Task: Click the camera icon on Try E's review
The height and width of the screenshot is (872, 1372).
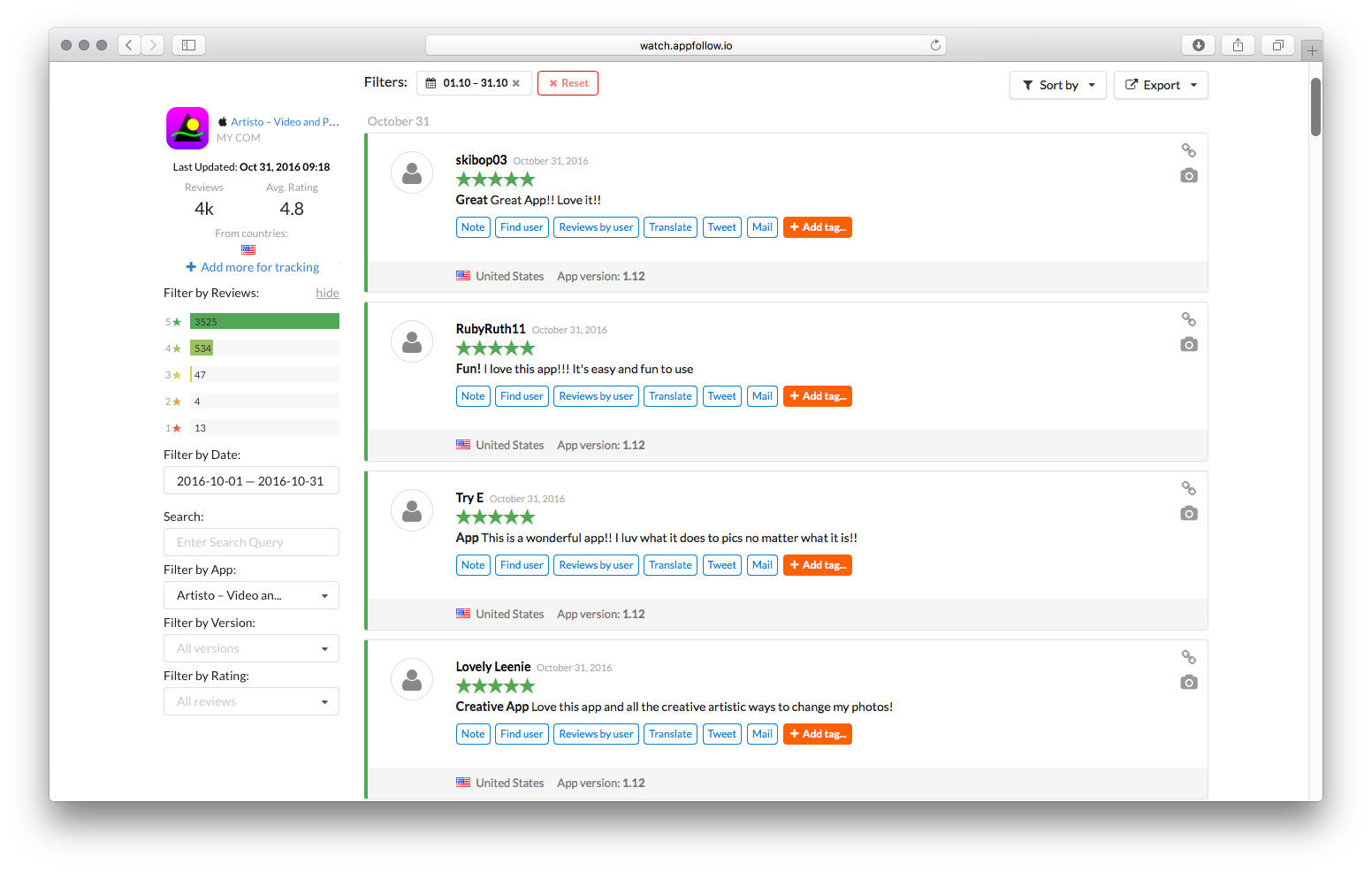Action: tap(1188, 513)
